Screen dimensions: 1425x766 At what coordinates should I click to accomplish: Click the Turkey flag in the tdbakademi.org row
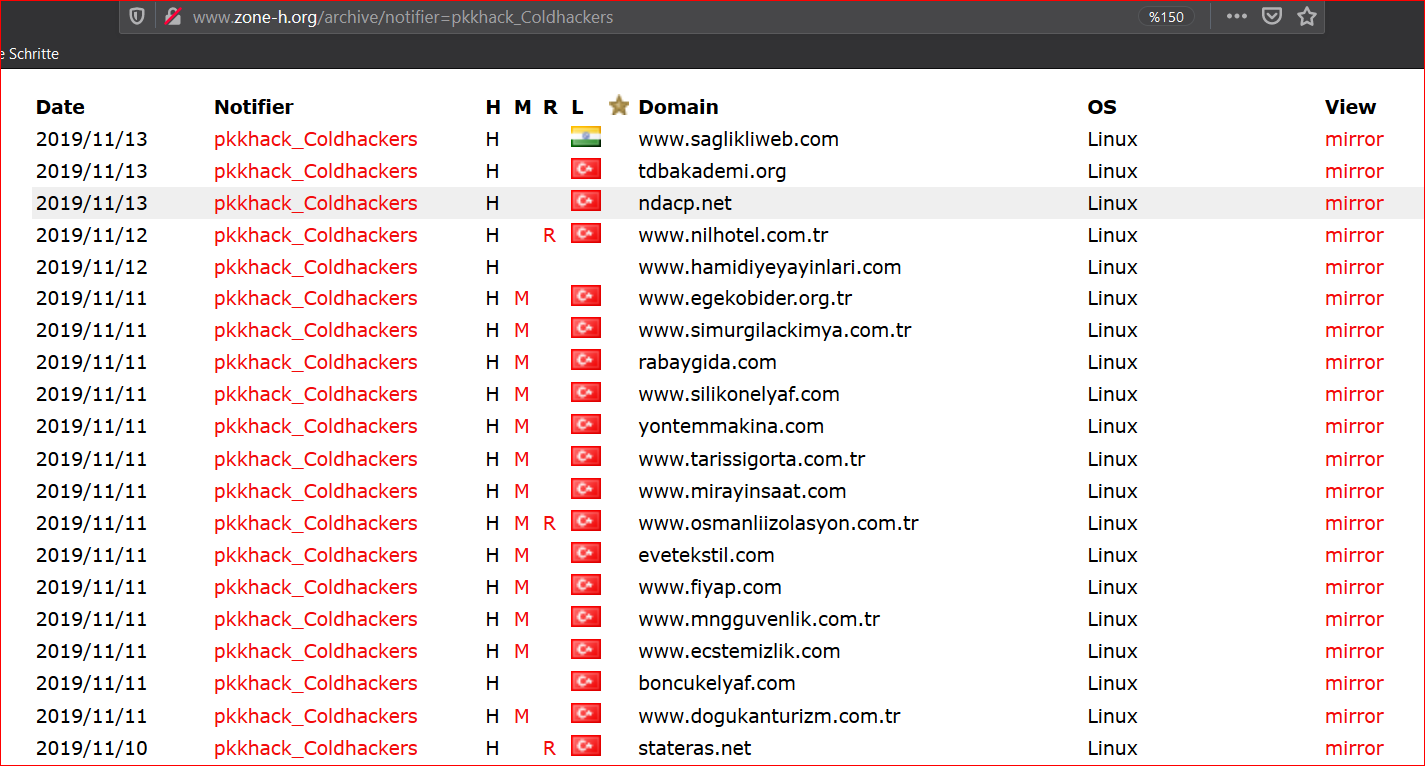point(585,170)
